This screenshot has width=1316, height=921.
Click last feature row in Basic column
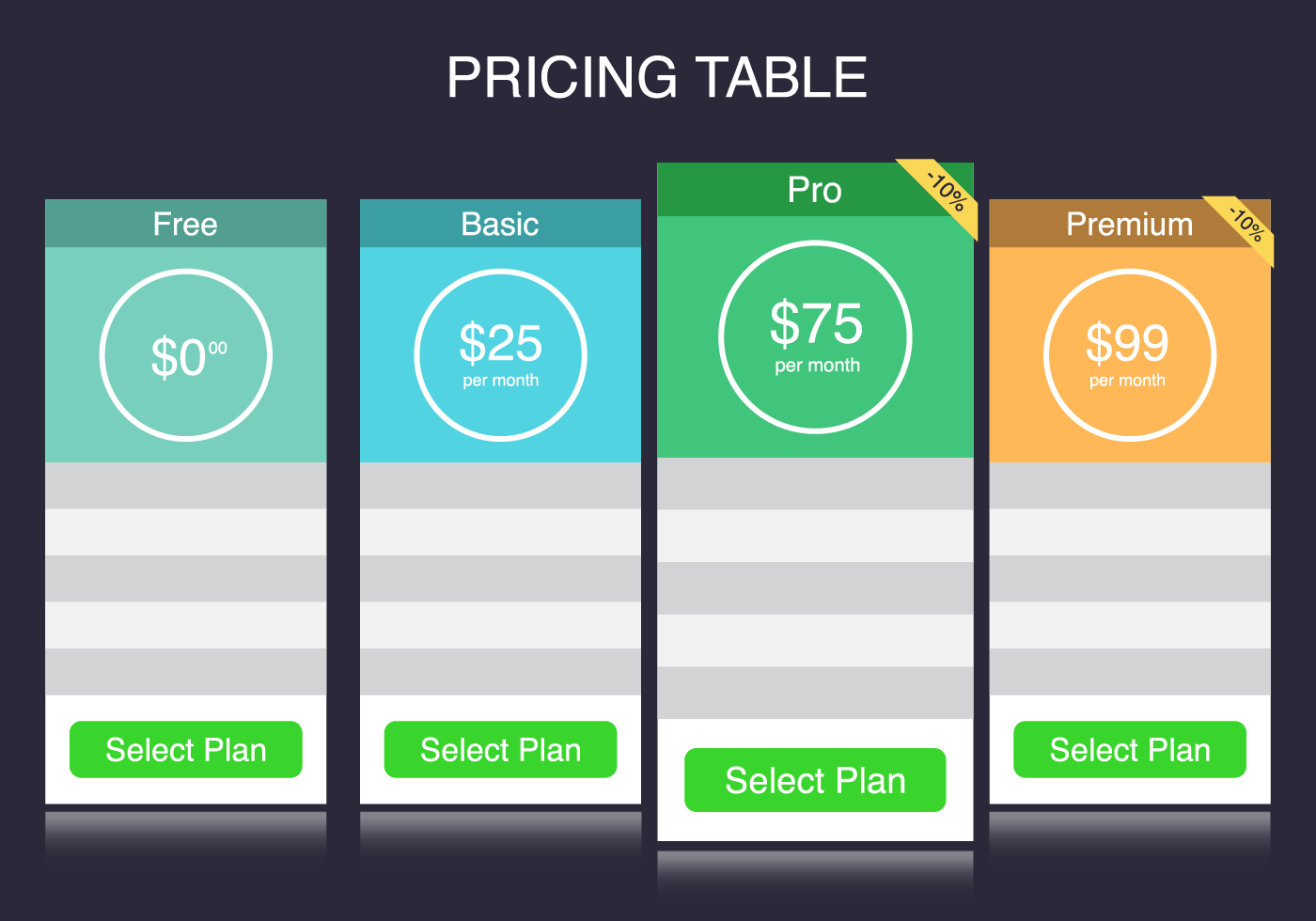[501, 672]
